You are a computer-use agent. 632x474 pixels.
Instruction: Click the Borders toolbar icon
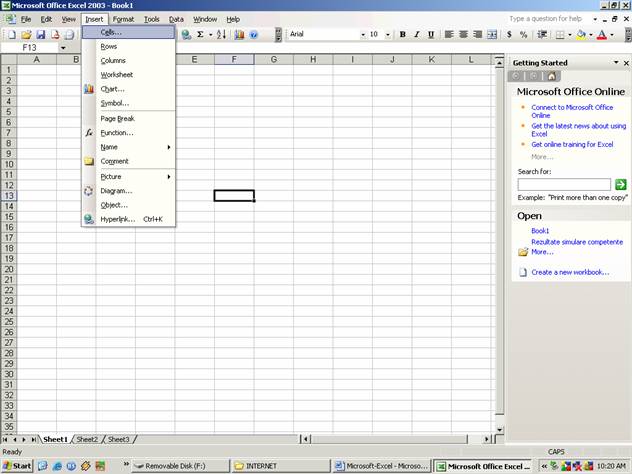coord(560,35)
